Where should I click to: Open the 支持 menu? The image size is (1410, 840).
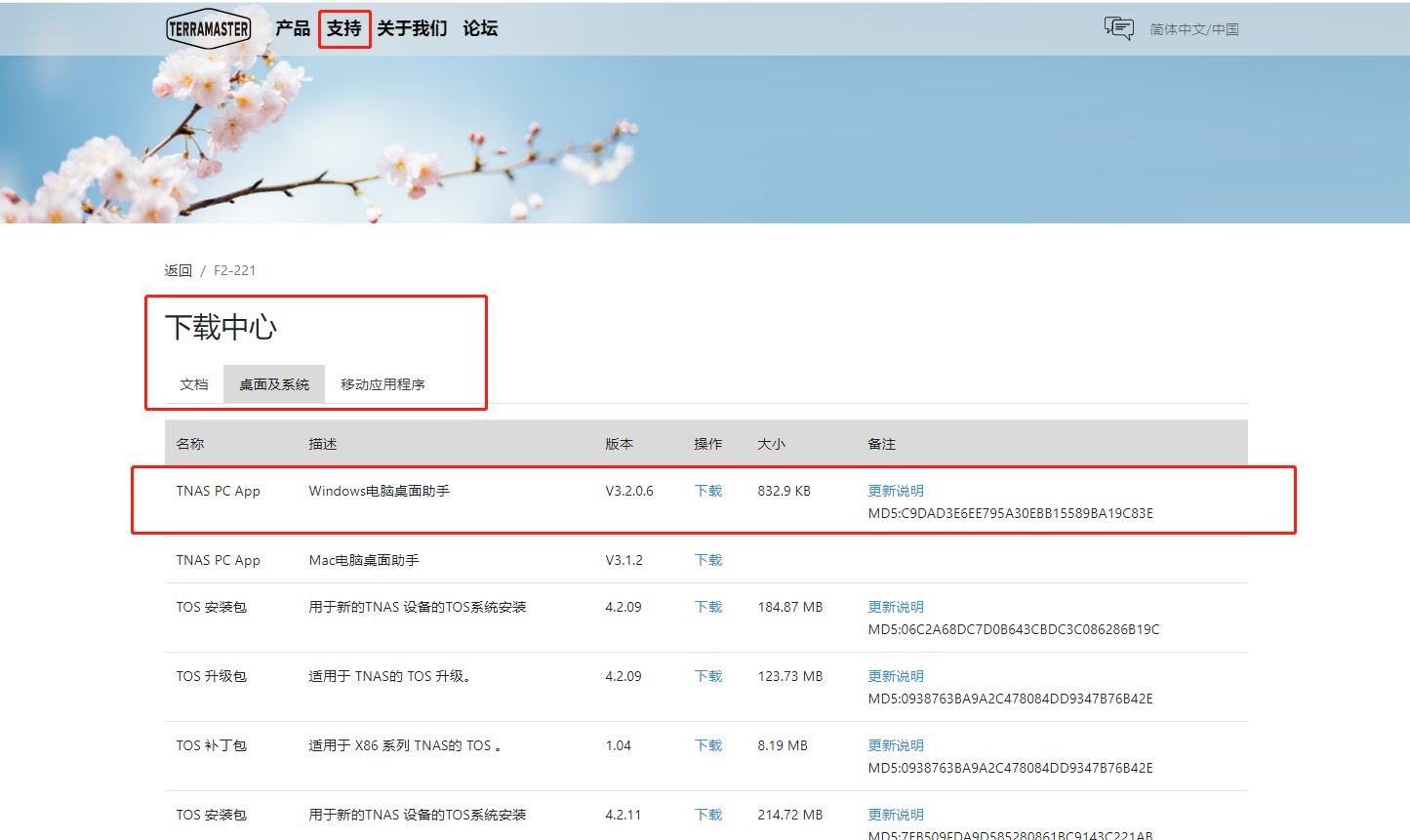tap(343, 28)
